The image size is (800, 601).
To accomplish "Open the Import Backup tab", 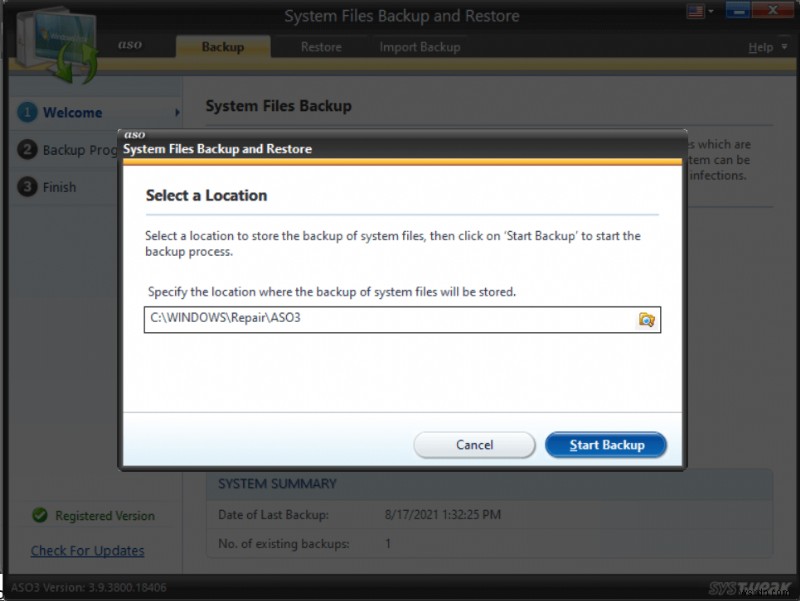I will coord(420,47).
